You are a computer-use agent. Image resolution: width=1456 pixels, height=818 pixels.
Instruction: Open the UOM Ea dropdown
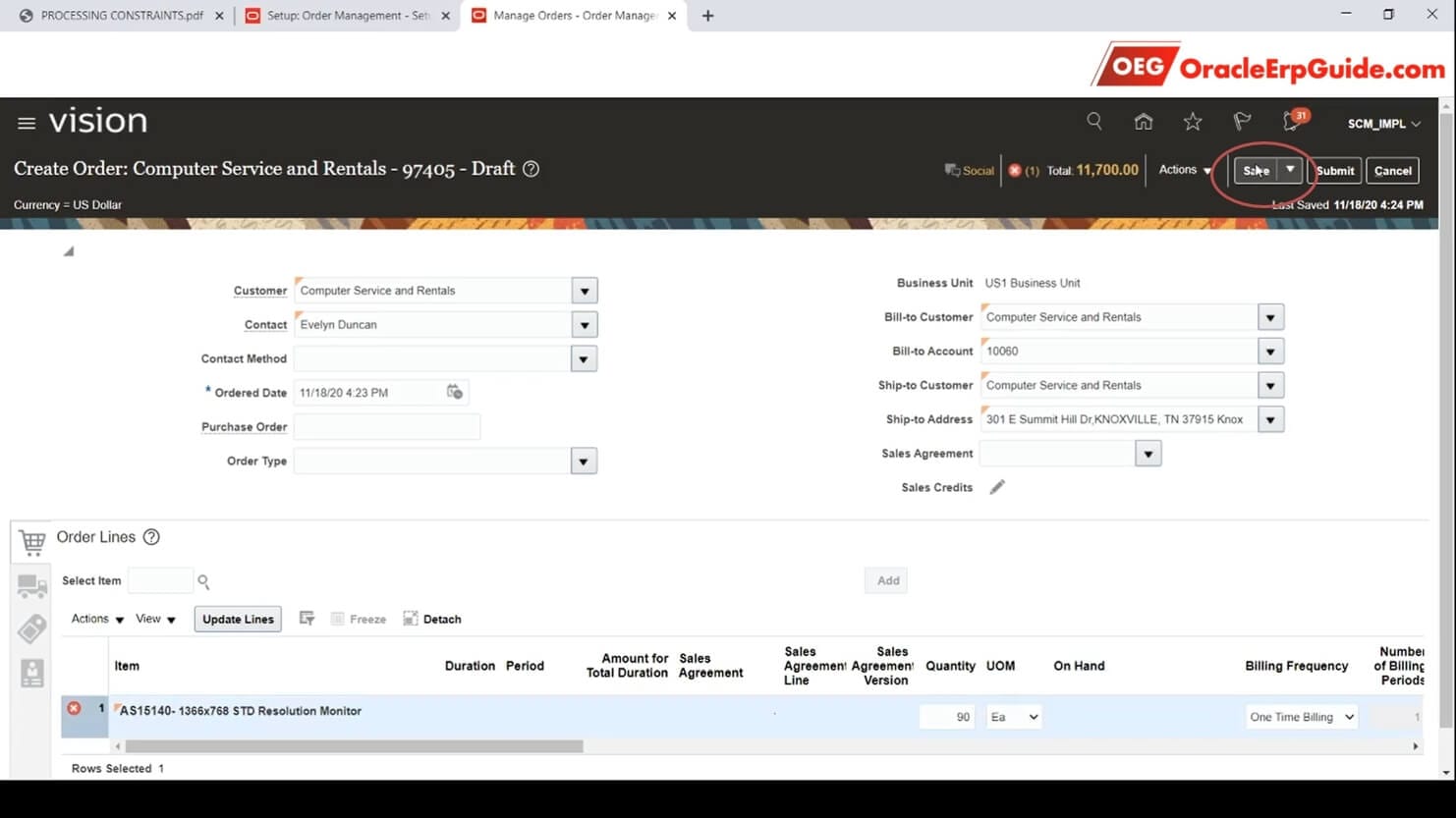click(1014, 717)
